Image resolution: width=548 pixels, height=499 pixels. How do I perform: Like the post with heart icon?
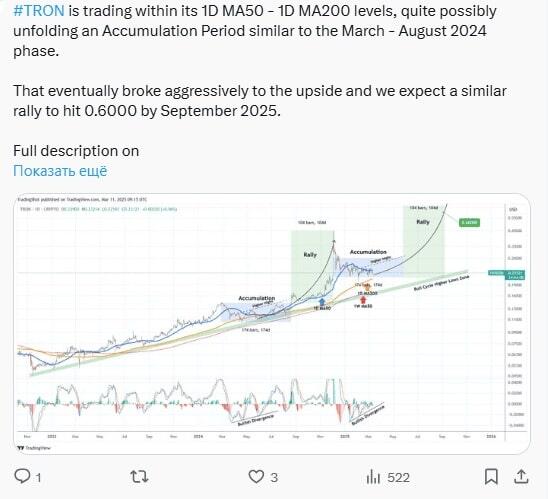[x=256, y=477]
